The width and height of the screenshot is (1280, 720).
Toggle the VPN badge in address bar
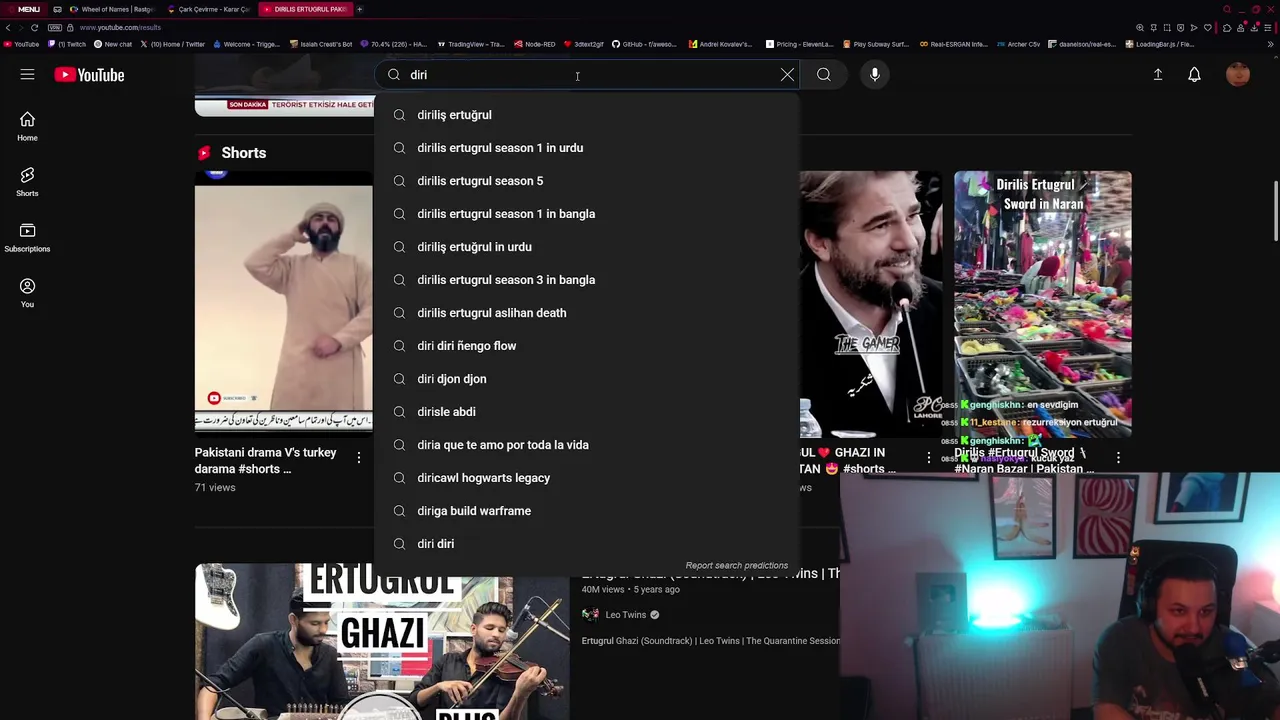[54, 27]
